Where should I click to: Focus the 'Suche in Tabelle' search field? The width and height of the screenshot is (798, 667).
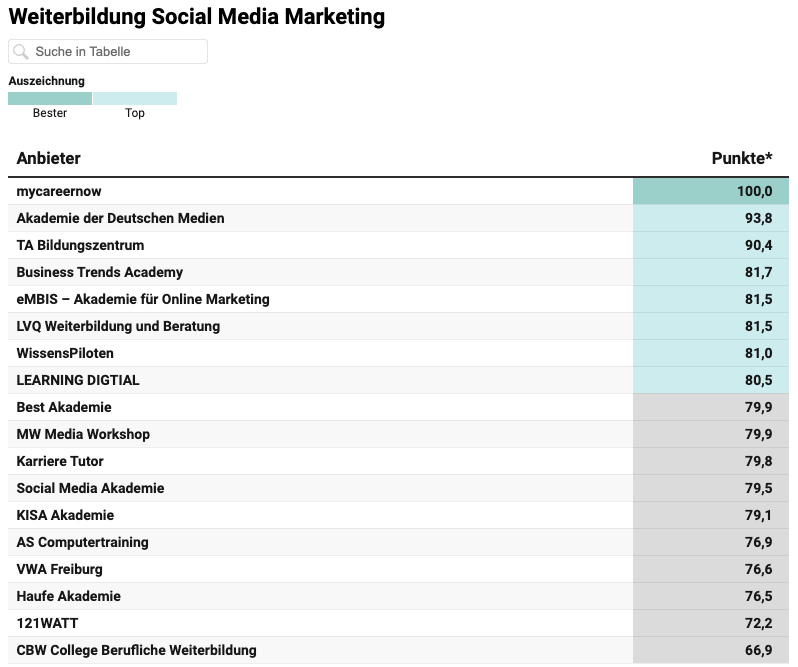pyautogui.click(x=115, y=52)
